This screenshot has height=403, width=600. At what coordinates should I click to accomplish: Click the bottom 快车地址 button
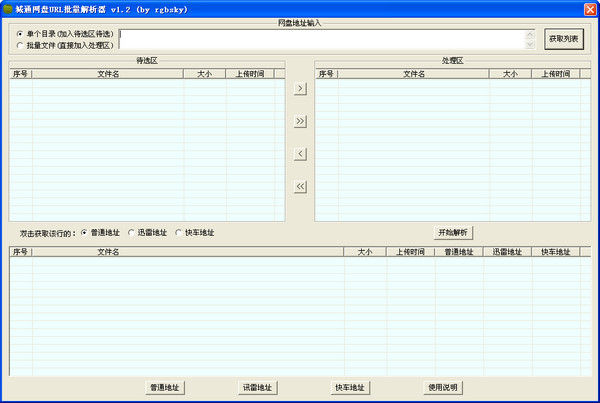coord(350,388)
